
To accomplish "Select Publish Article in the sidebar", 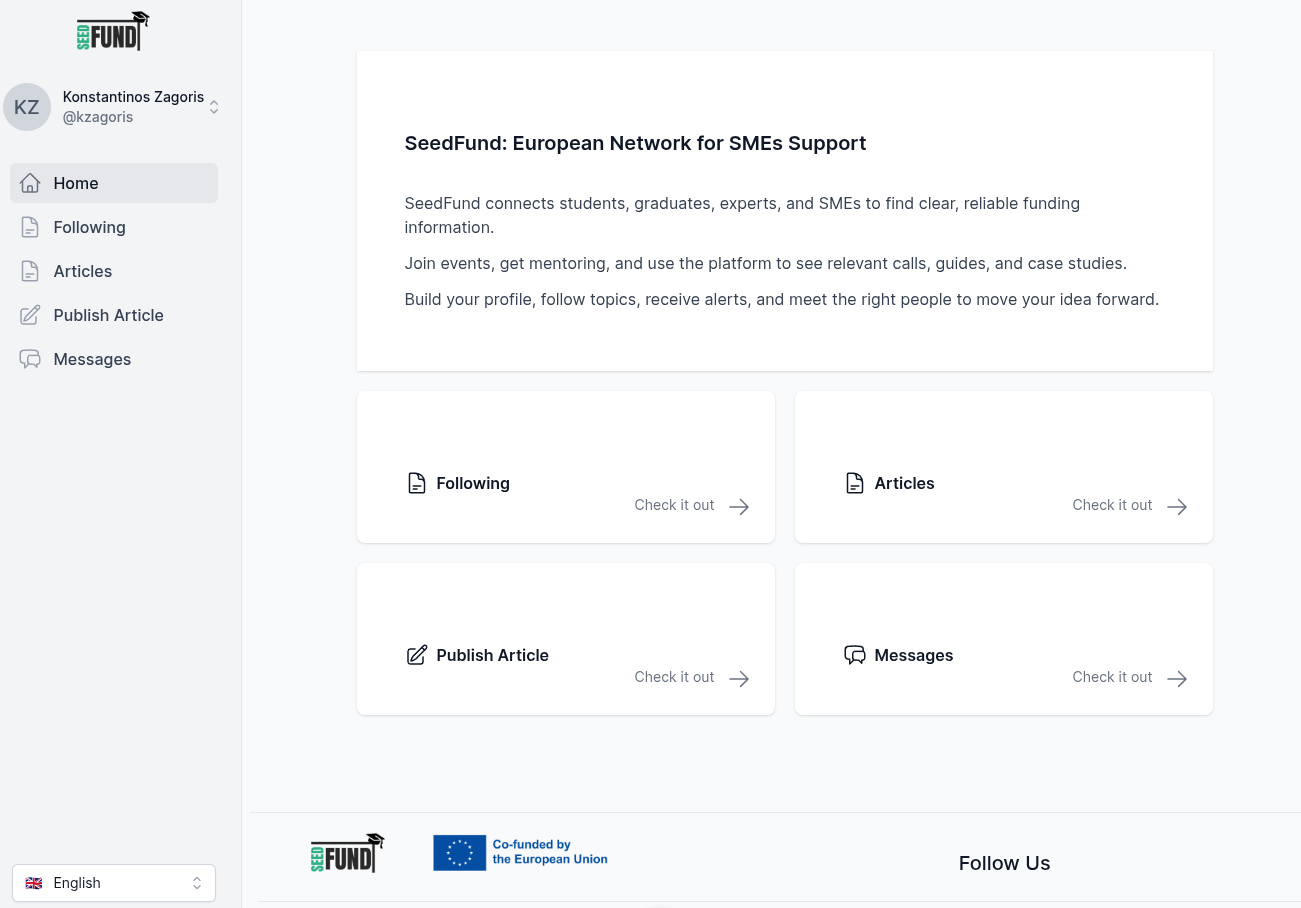I will click(x=114, y=315).
